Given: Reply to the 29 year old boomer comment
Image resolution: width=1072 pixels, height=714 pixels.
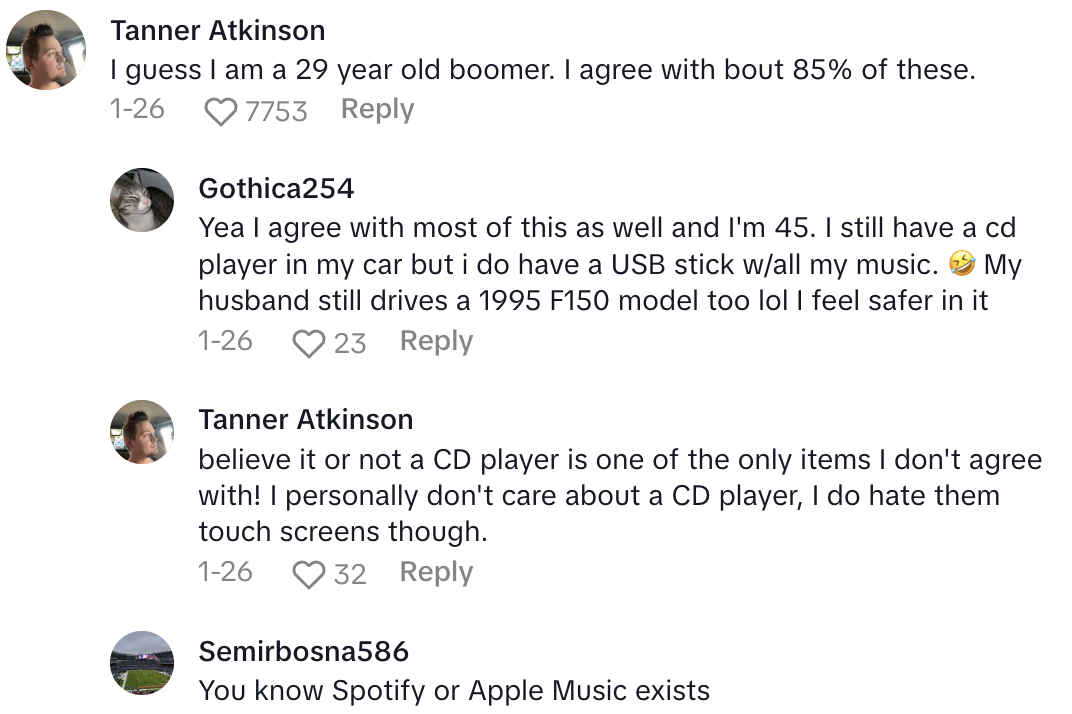Looking at the screenshot, I should coord(377,109).
